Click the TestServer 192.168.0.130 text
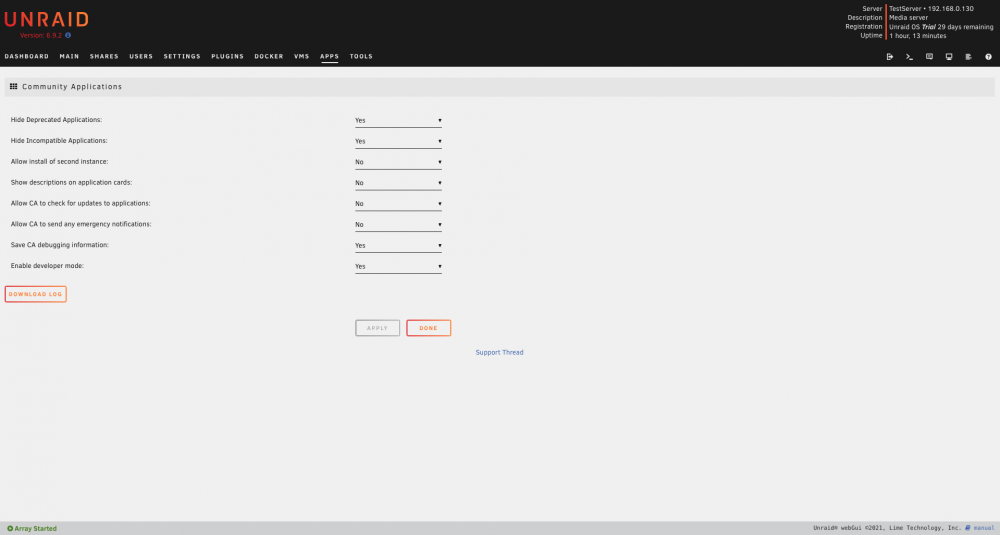The width and height of the screenshot is (1000, 535). pos(931,9)
